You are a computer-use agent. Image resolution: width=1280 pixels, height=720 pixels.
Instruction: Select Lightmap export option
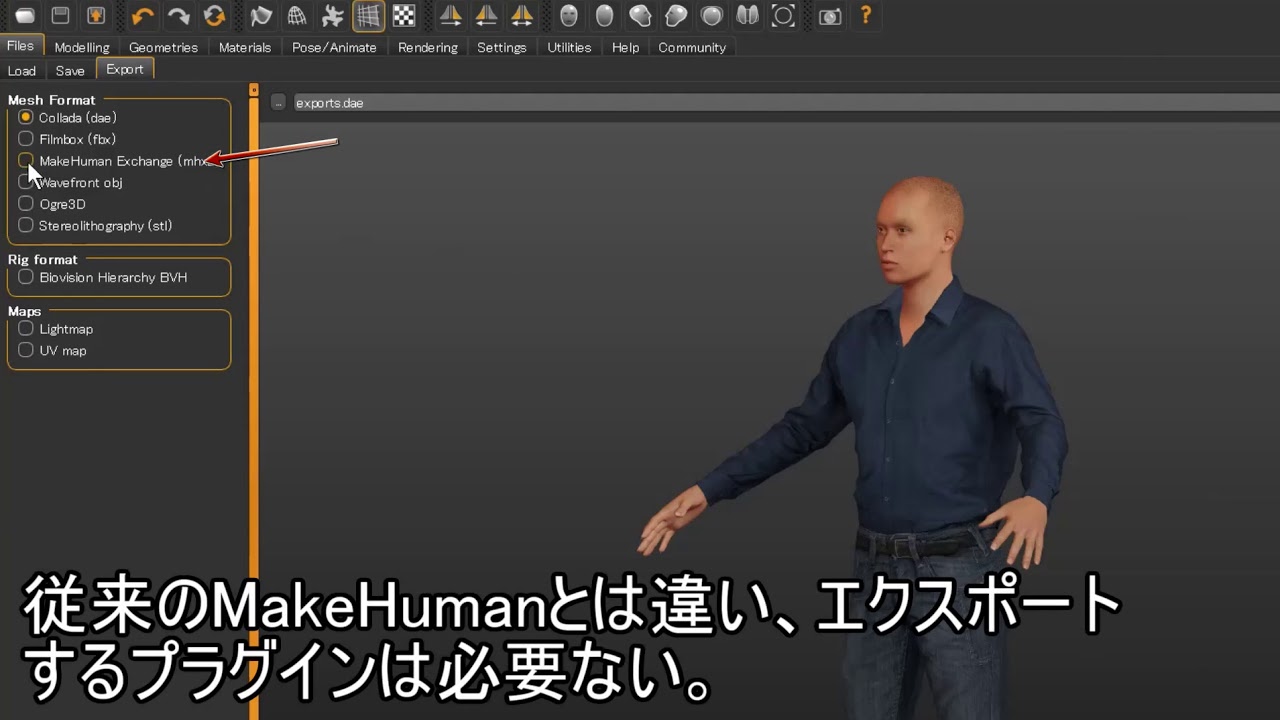[56, 329]
